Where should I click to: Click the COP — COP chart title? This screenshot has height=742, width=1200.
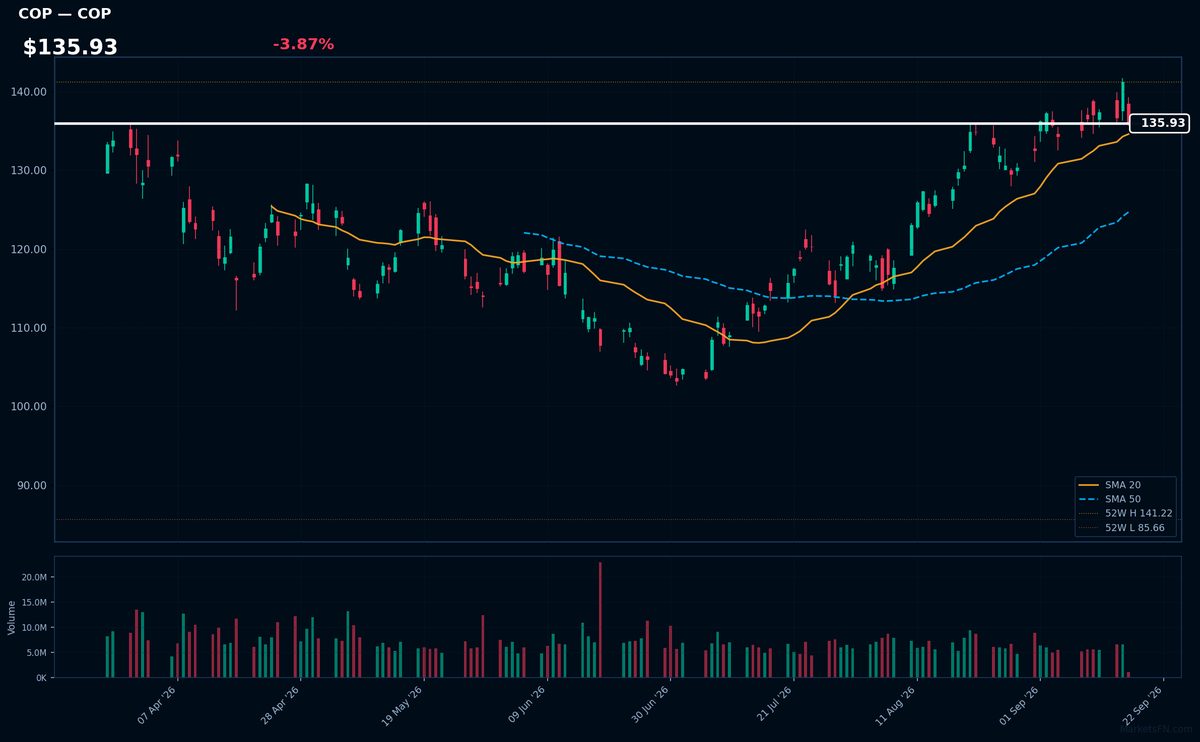click(x=65, y=14)
